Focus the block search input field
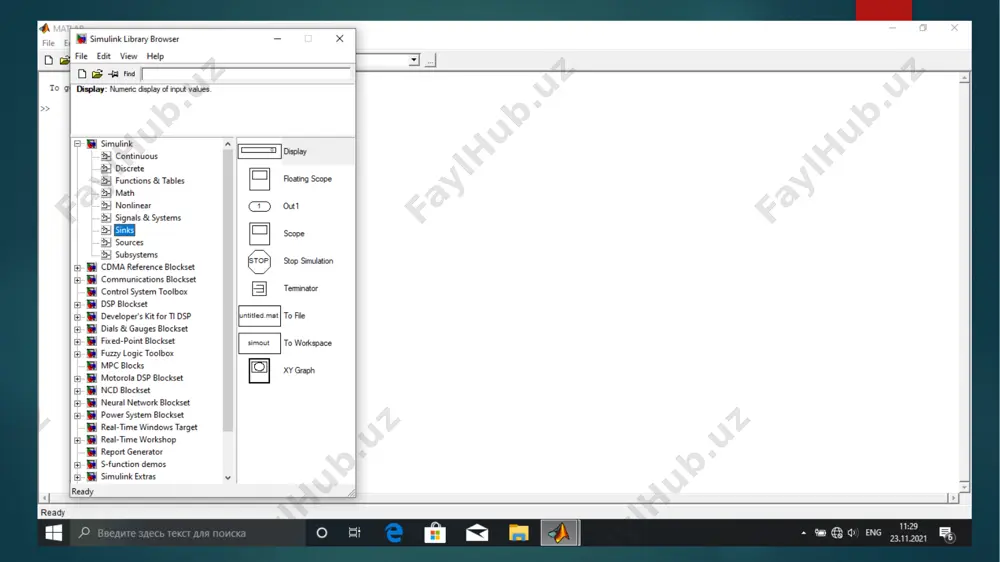Screen dimensions: 1000x562 click(246, 74)
